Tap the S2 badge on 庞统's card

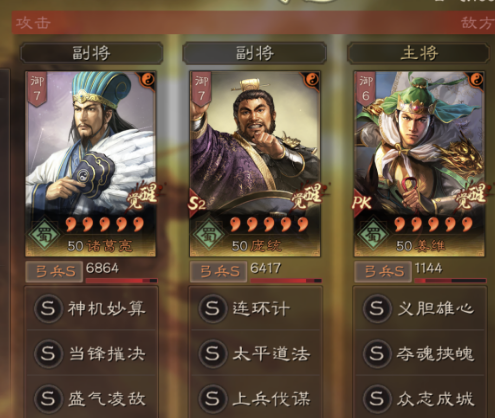click(x=196, y=203)
